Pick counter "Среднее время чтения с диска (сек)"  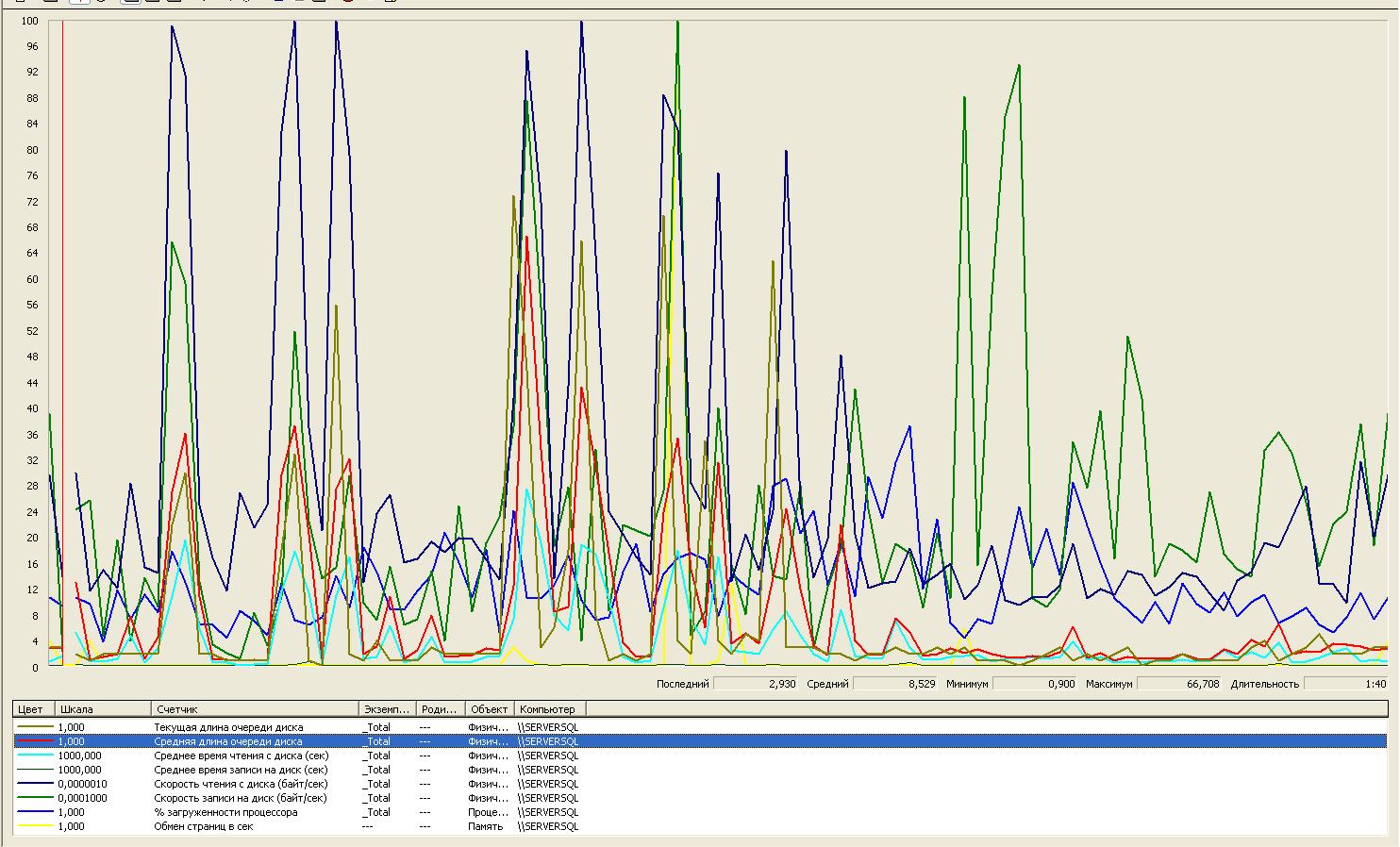pos(241,756)
